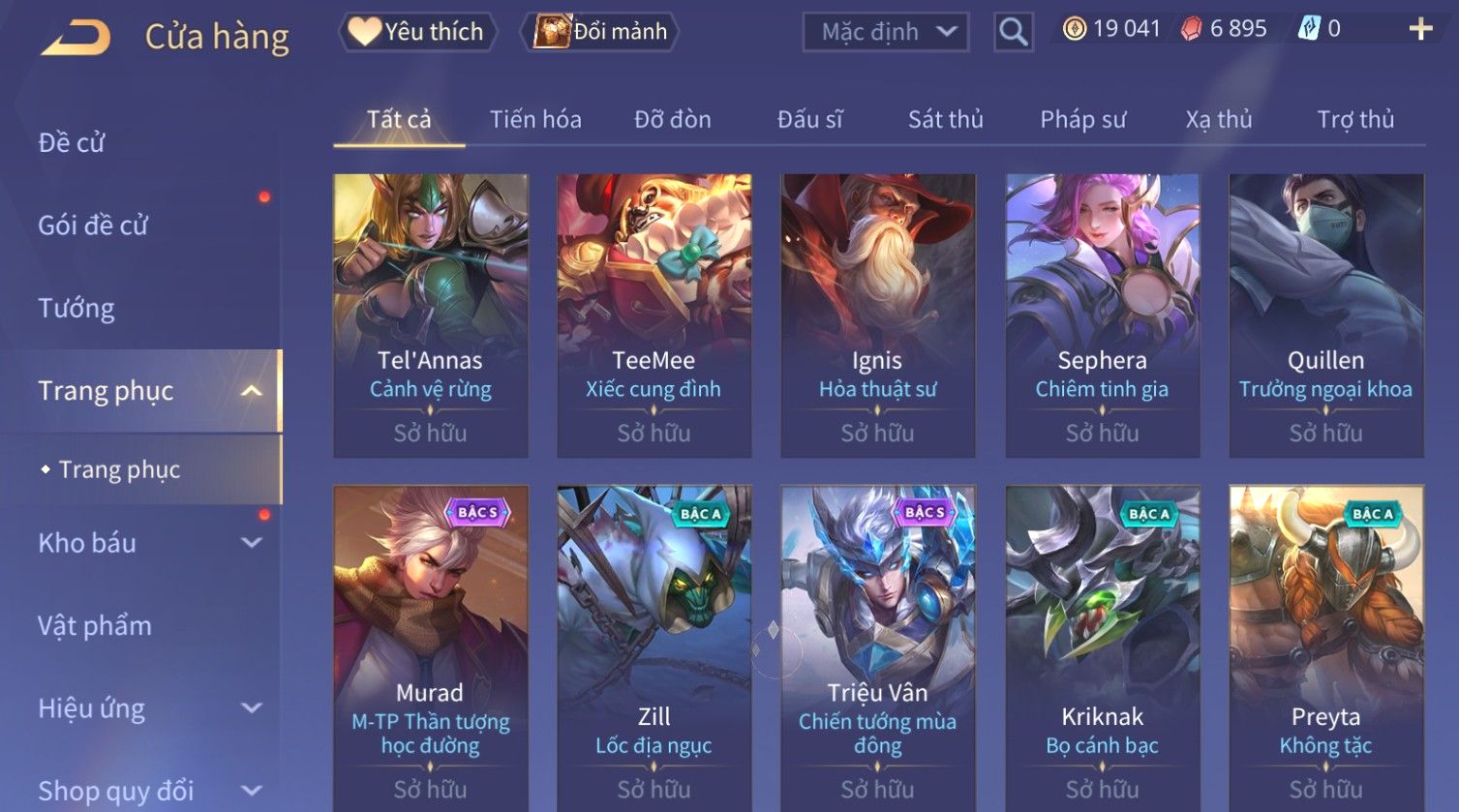Click the blue voucher currency icon
This screenshot has width=1459, height=812.
click(x=1309, y=29)
